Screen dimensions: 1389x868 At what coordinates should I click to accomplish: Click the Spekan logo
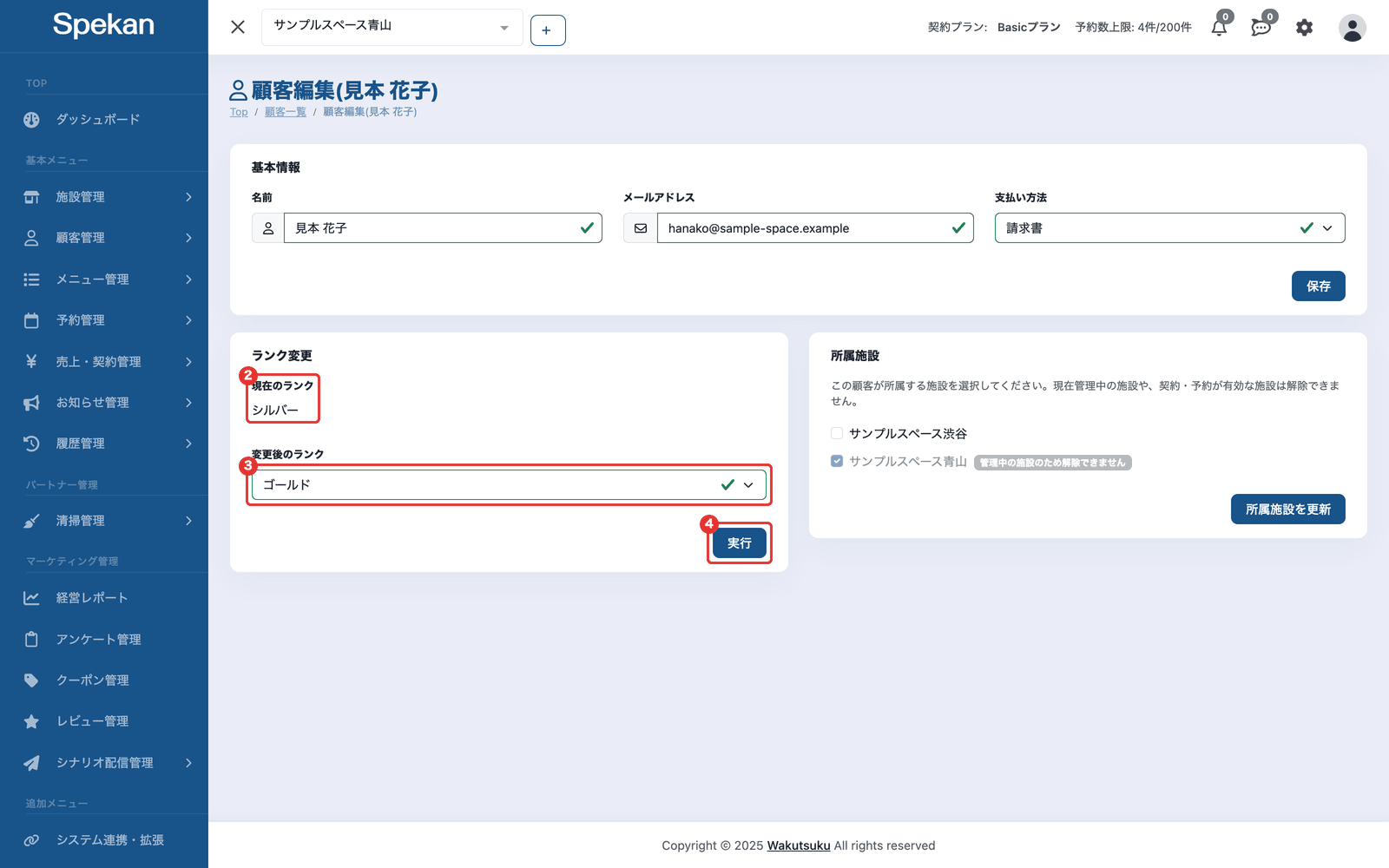click(103, 24)
